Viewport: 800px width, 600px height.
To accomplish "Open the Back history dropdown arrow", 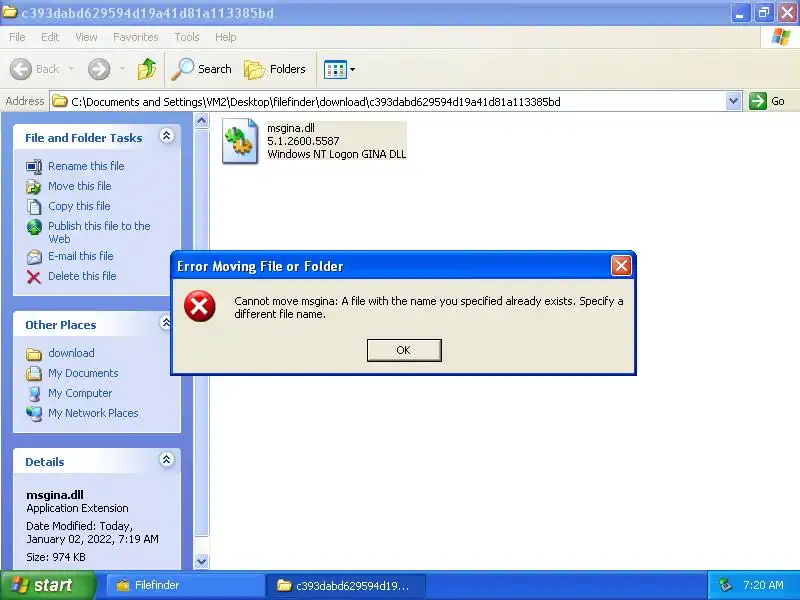I will (71, 69).
